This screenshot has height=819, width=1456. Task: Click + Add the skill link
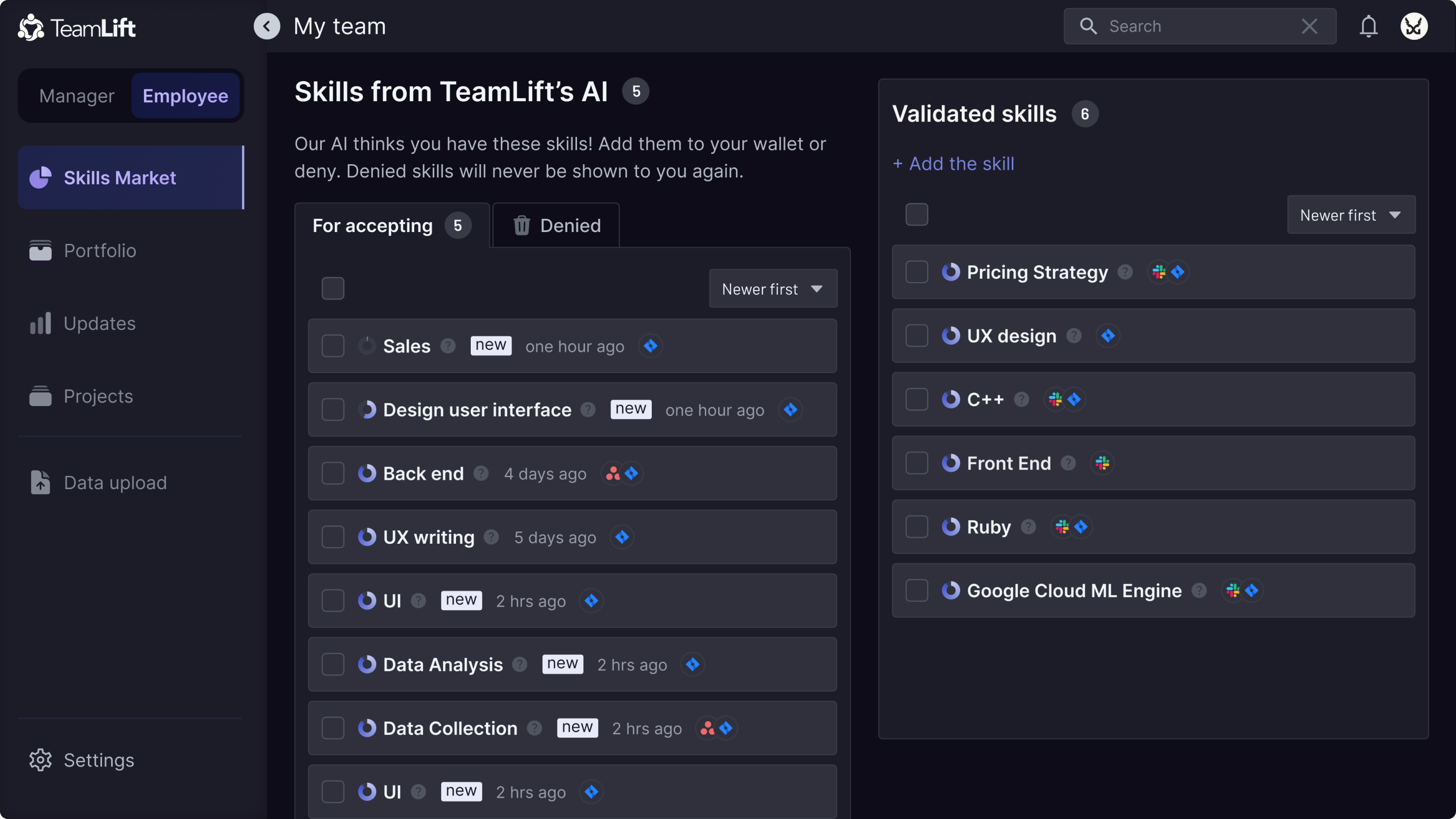(x=953, y=163)
